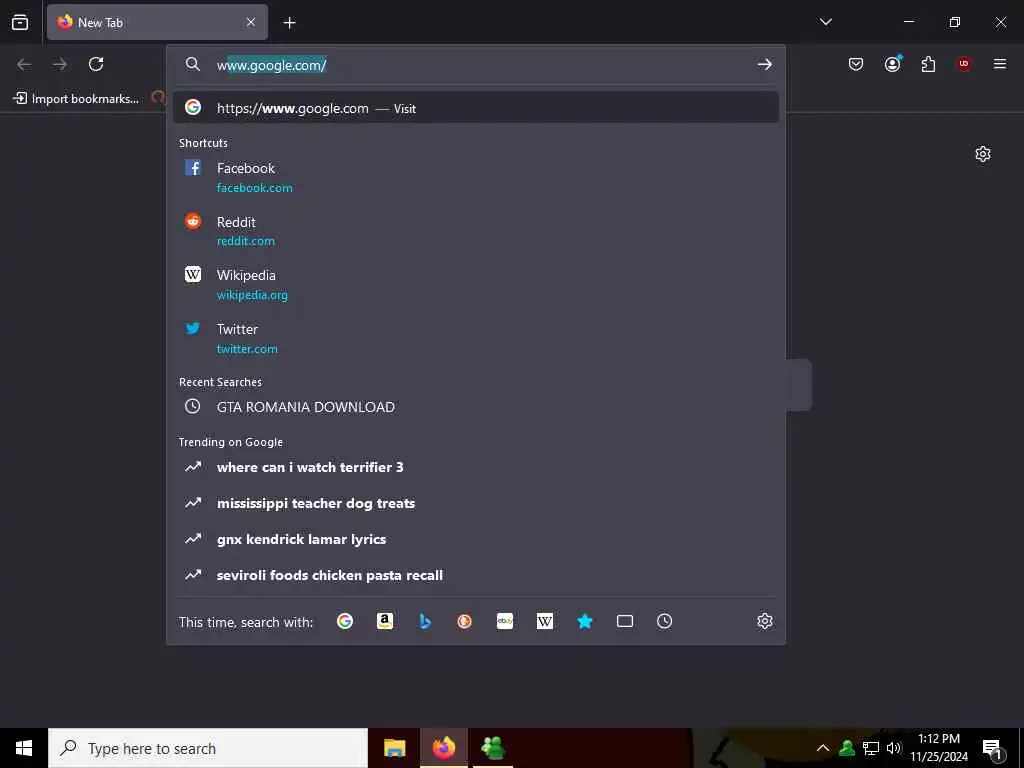Visit https://www.google.com suggestion
1024x768 pixels.
tap(476, 108)
